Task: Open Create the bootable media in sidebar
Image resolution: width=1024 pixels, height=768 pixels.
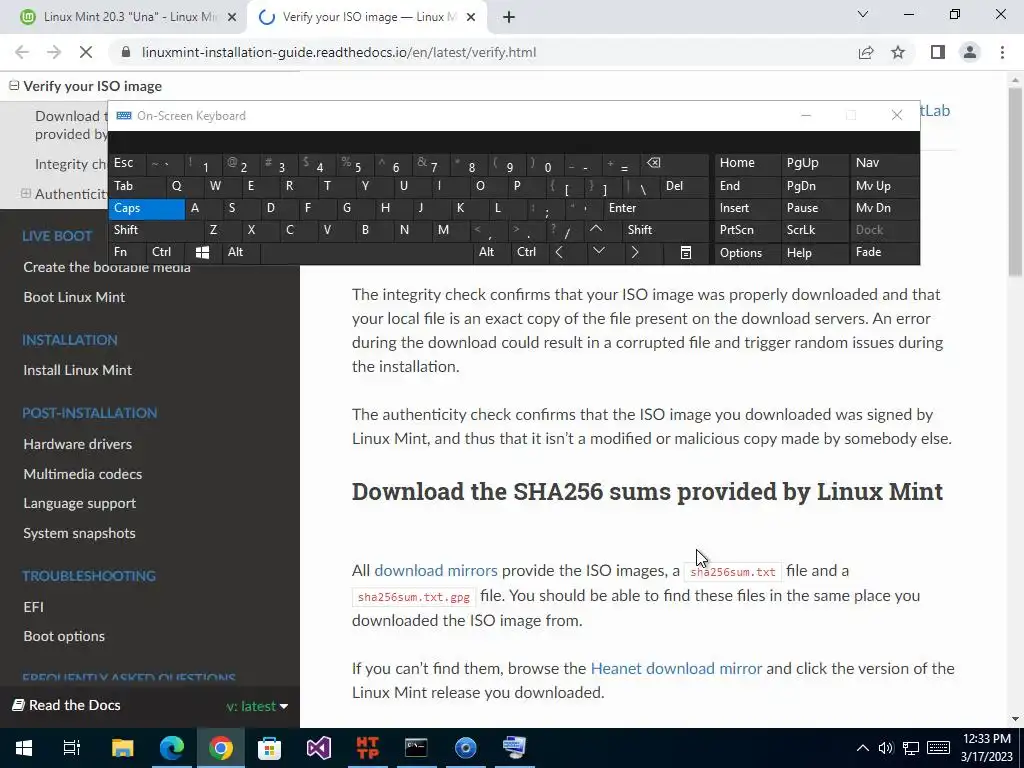Action: tap(107, 267)
